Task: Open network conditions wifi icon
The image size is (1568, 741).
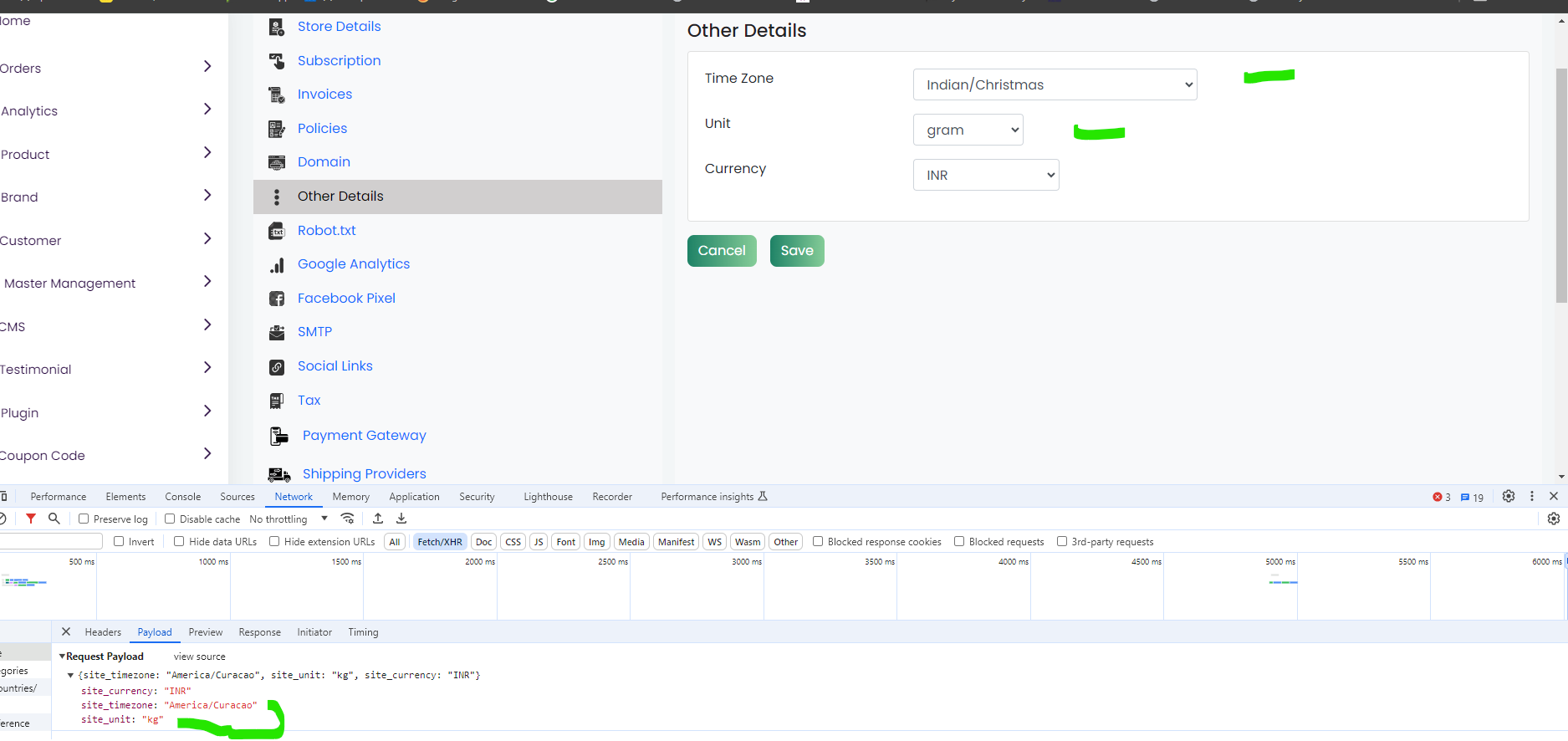Action: [x=348, y=519]
